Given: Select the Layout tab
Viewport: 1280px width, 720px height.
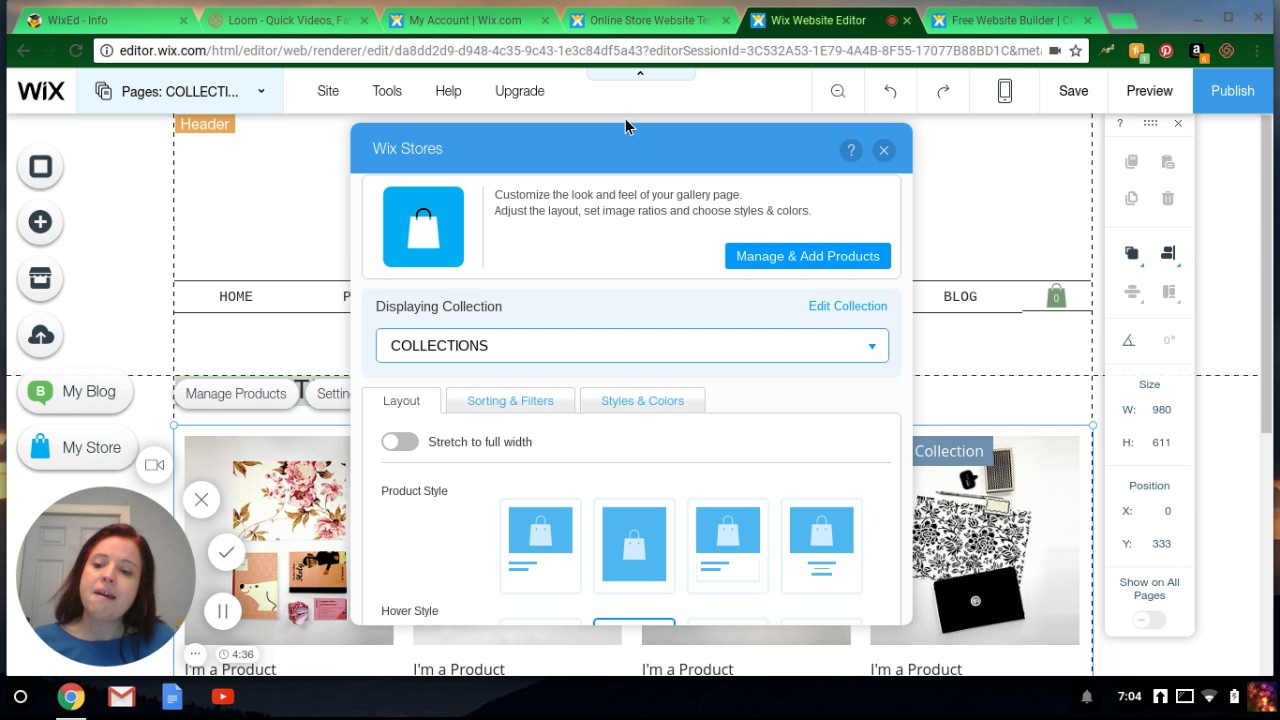Looking at the screenshot, I should [401, 401].
